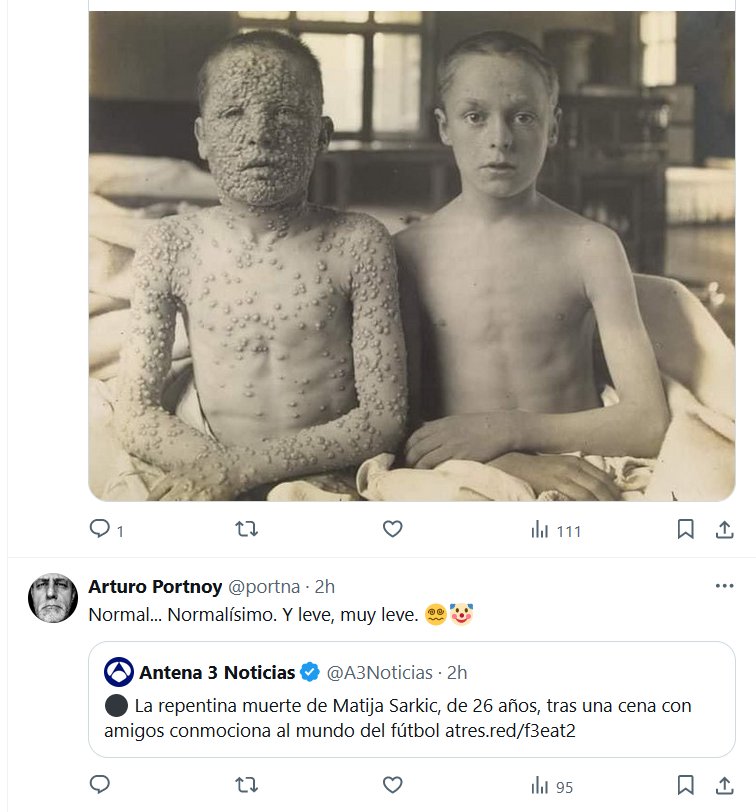This screenshot has width=756, height=812.
Task: Like the tweet with the vintage photo
Action: pos(393,529)
